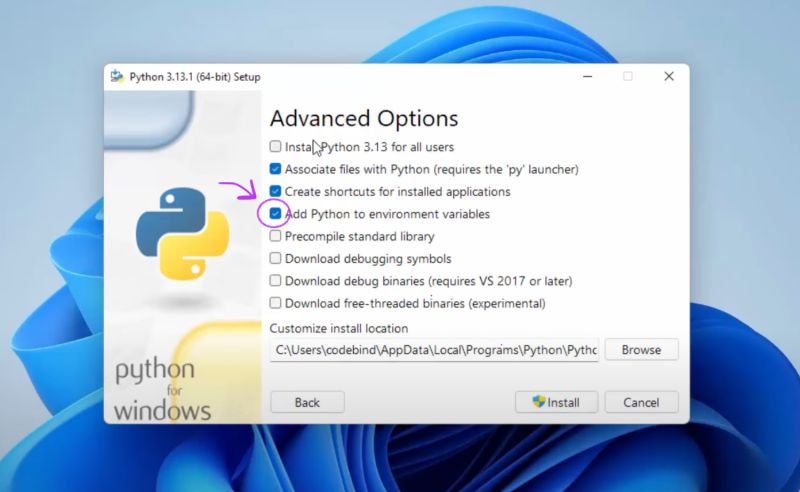
Task: Click the Browse button for install location
Action: tap(641, 350)
